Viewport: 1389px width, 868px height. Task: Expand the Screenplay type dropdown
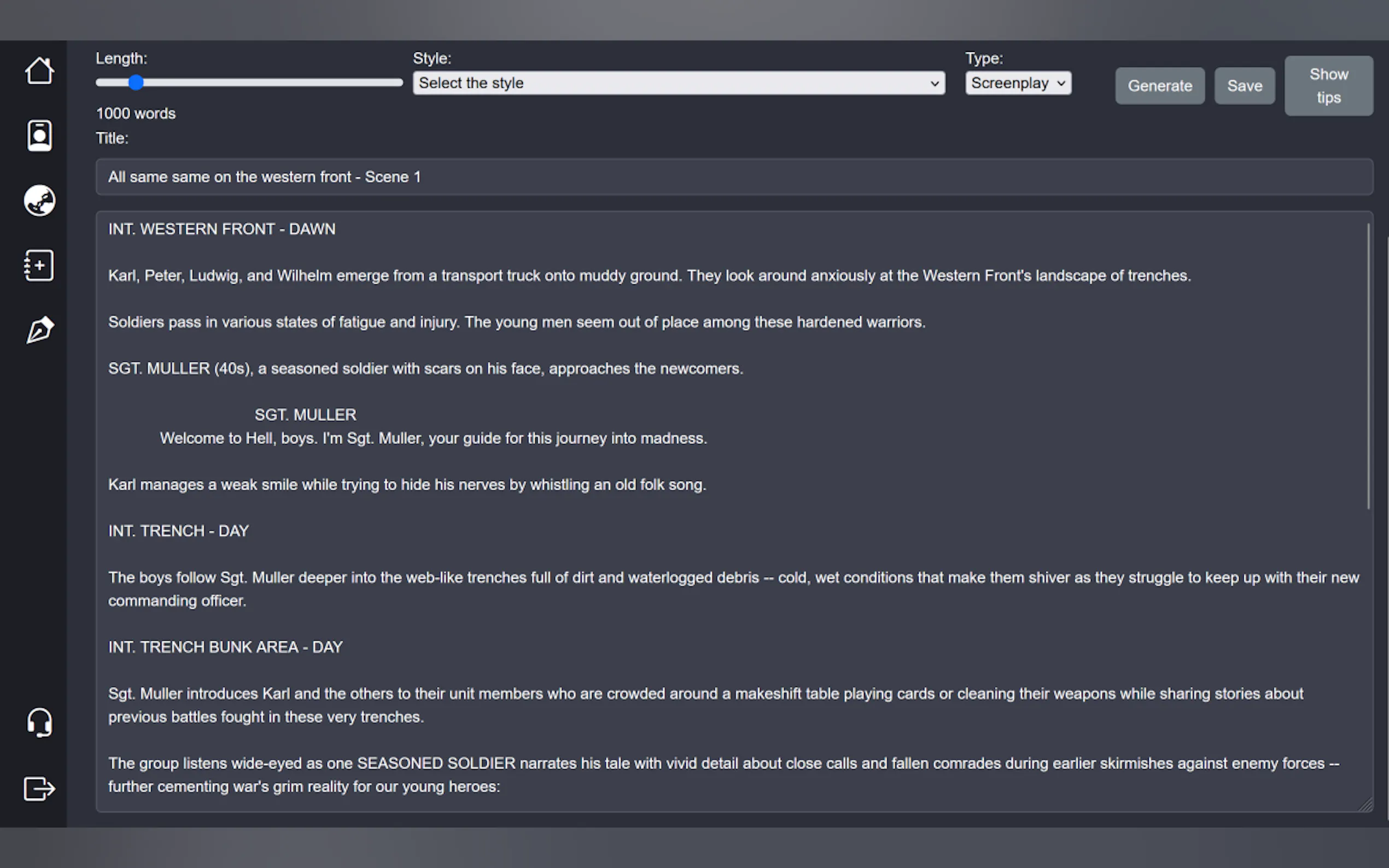pos(1018,83)
